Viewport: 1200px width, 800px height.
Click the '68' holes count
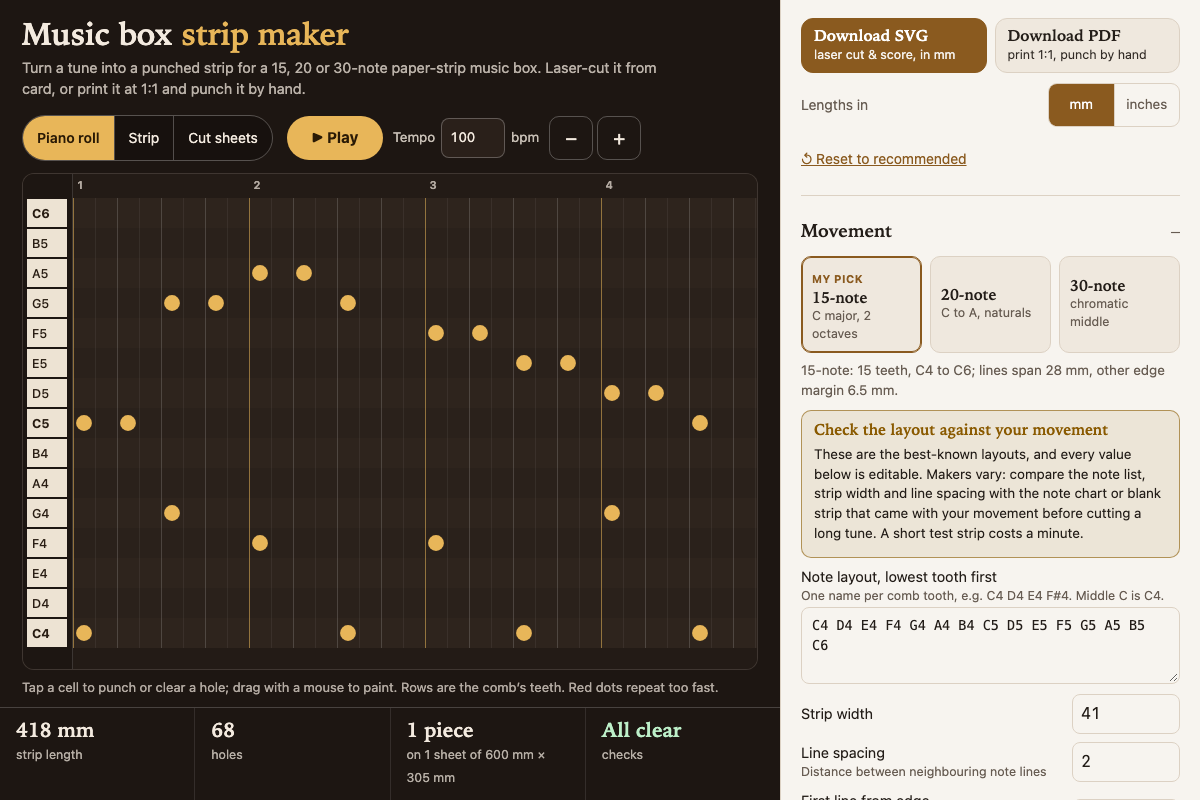click(x=223, y=730)
